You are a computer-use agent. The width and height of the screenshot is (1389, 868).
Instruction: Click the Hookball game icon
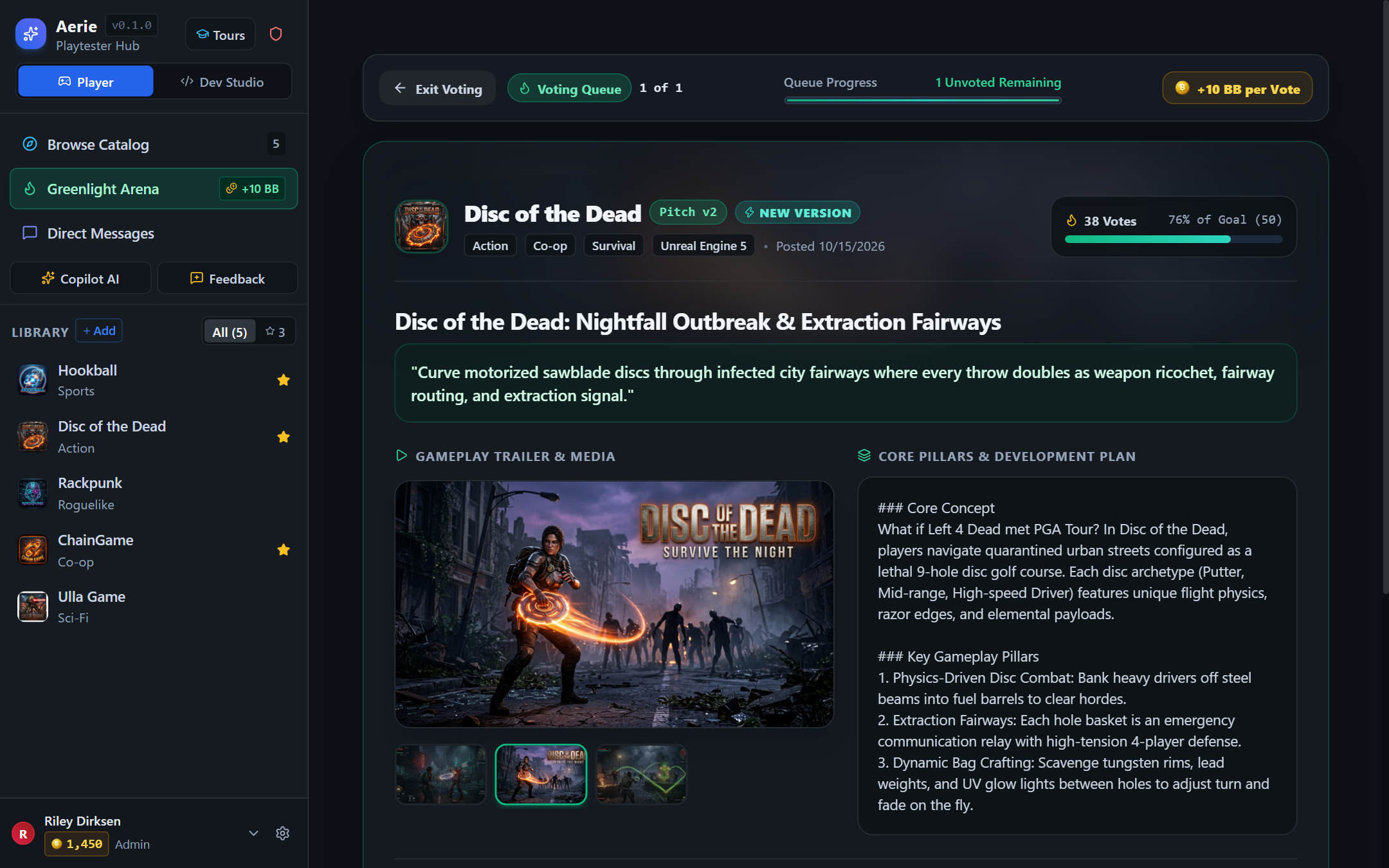(33, 380)
